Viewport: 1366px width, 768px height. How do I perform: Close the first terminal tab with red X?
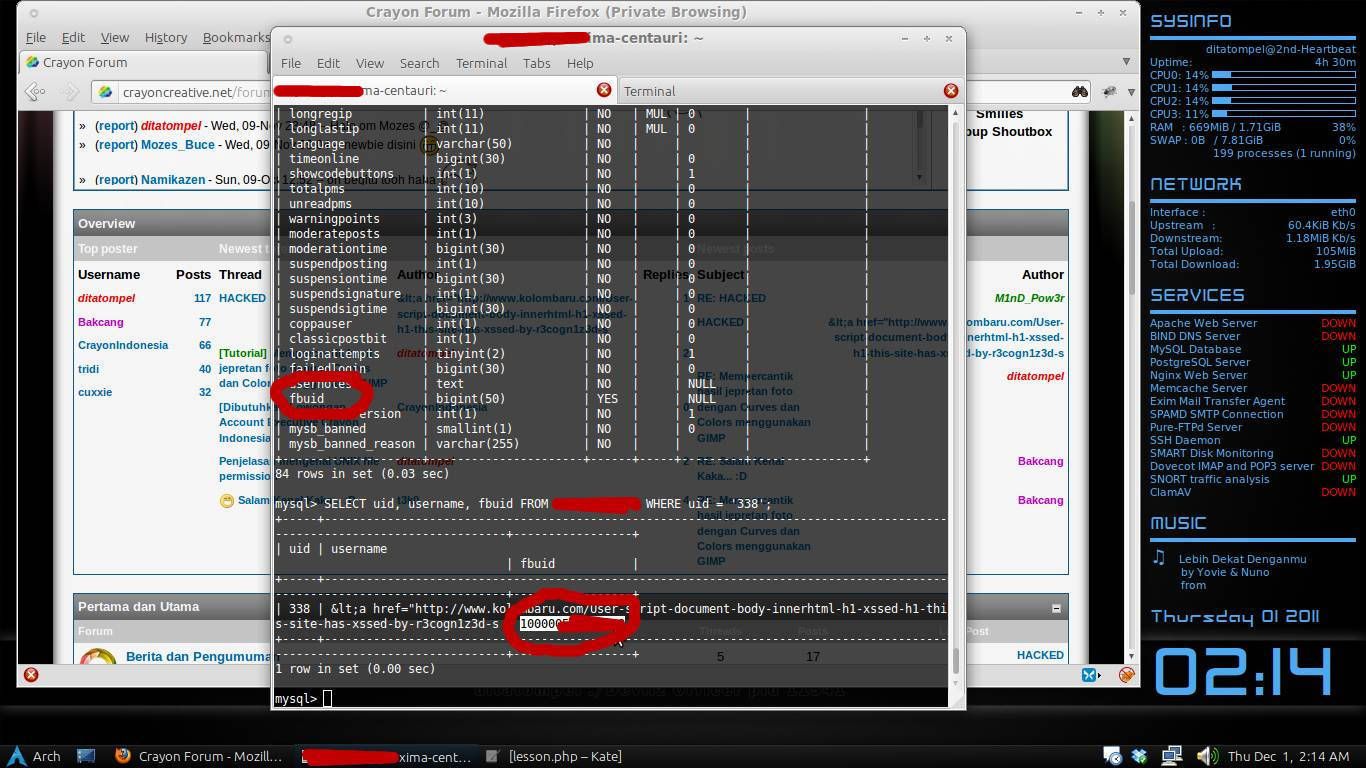click(x=604, y=90)
